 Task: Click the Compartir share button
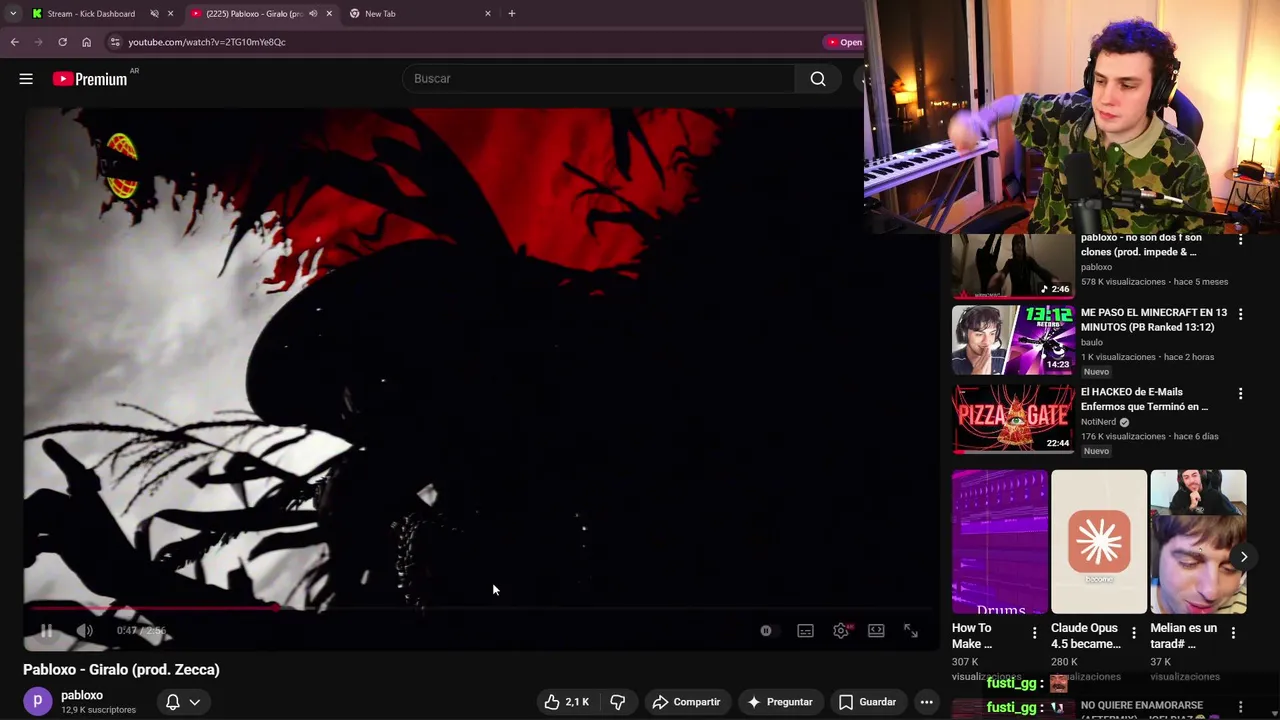pyautogui.click(x=686, y=702)
